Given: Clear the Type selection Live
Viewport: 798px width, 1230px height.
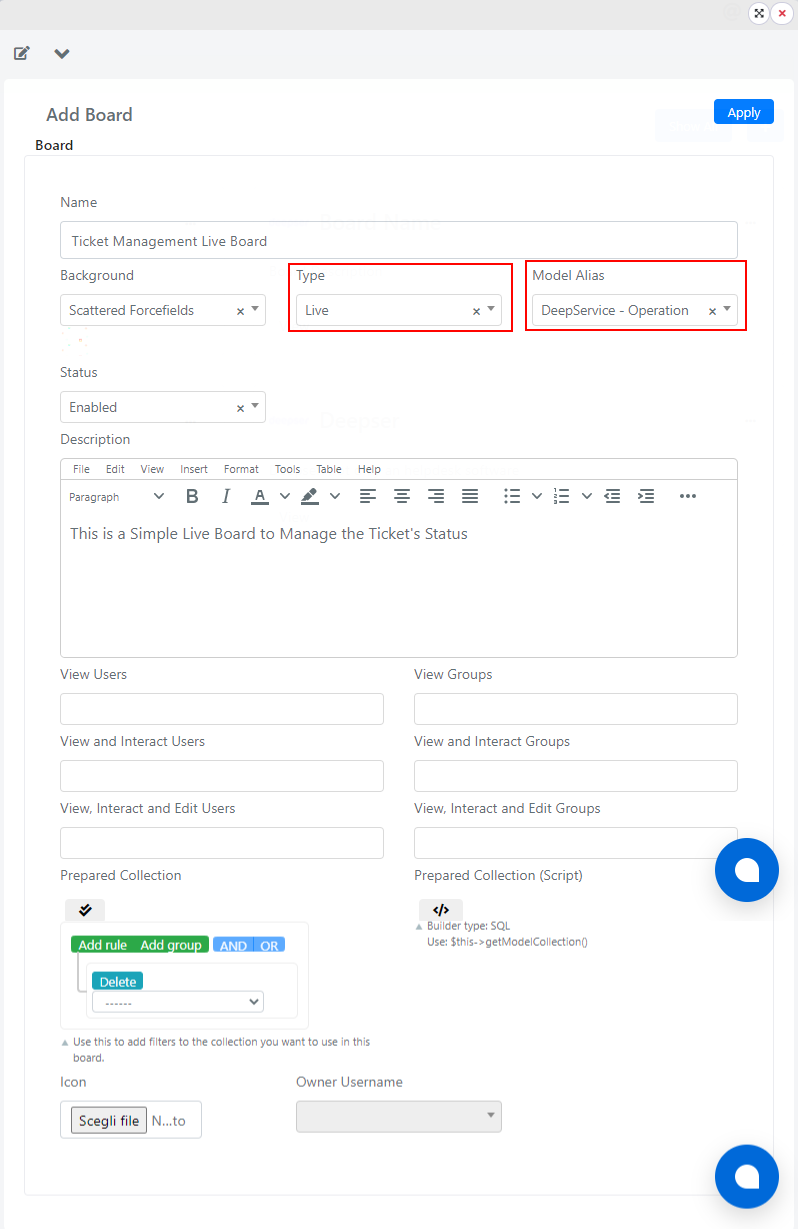Looking at the screenshot, I should [476, 311].
